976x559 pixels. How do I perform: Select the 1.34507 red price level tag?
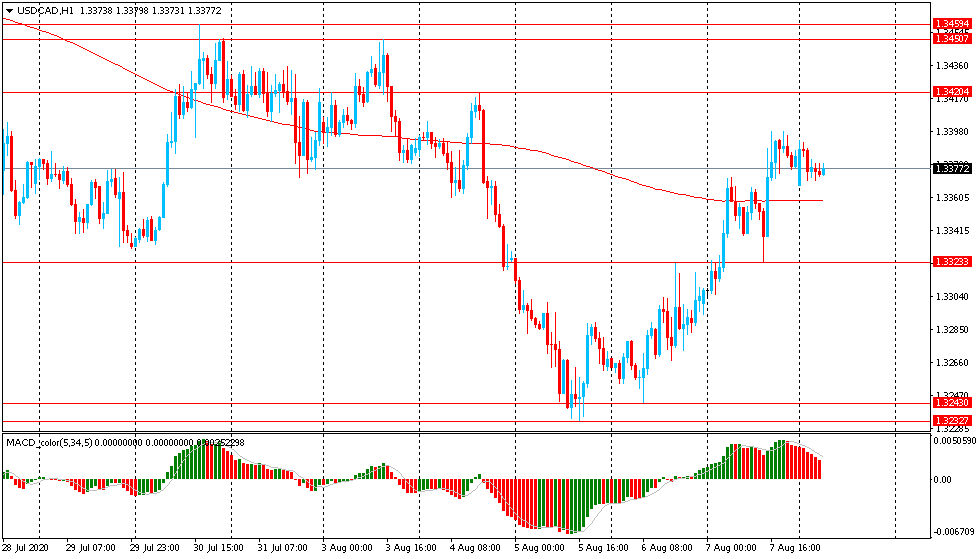pyautogui.click(x=951, y=38)
